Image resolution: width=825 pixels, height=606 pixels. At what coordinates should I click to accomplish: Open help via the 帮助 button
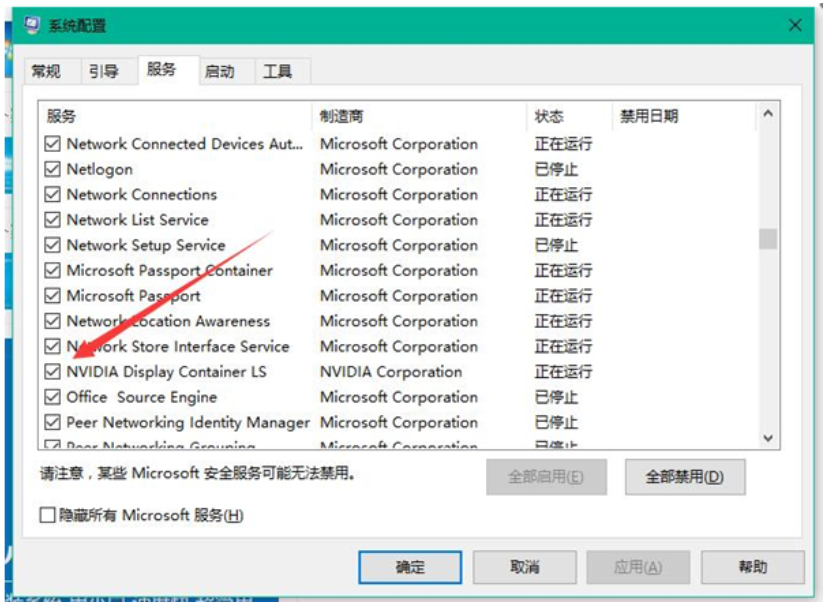tap(752, 567)
